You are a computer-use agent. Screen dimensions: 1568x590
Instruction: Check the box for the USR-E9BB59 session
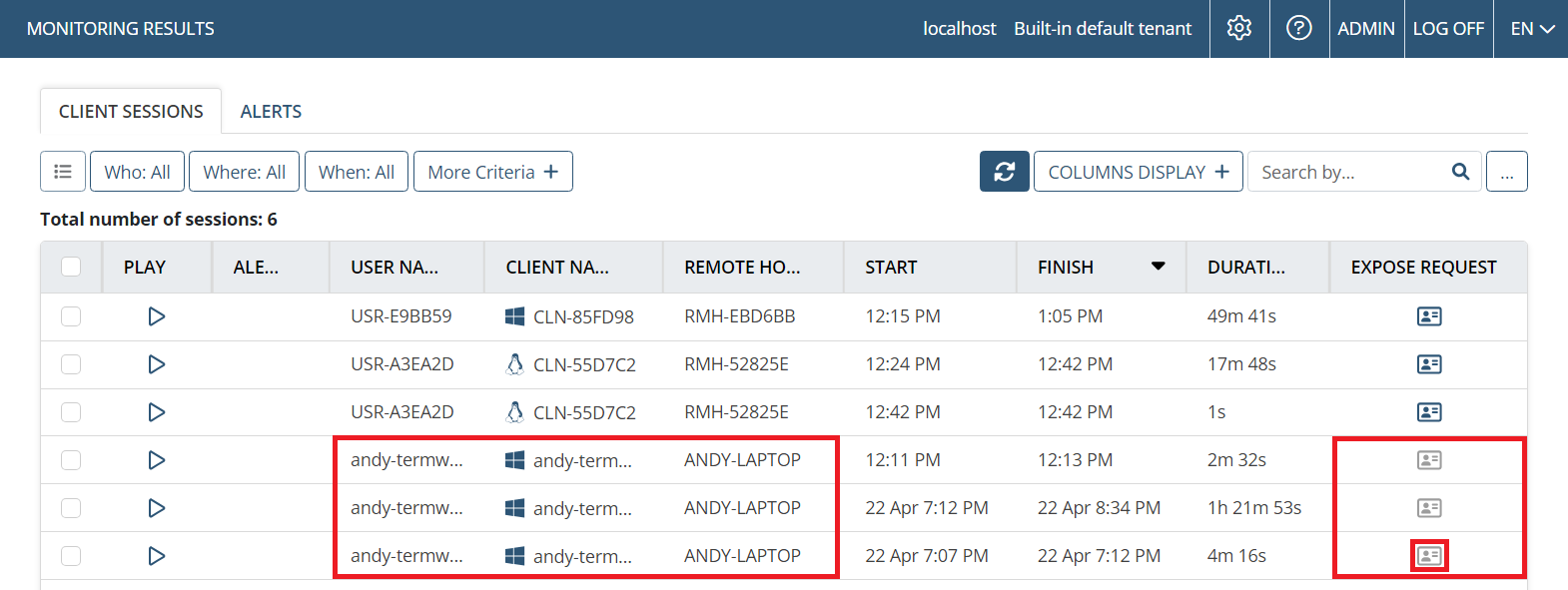[x=71, y=316]
